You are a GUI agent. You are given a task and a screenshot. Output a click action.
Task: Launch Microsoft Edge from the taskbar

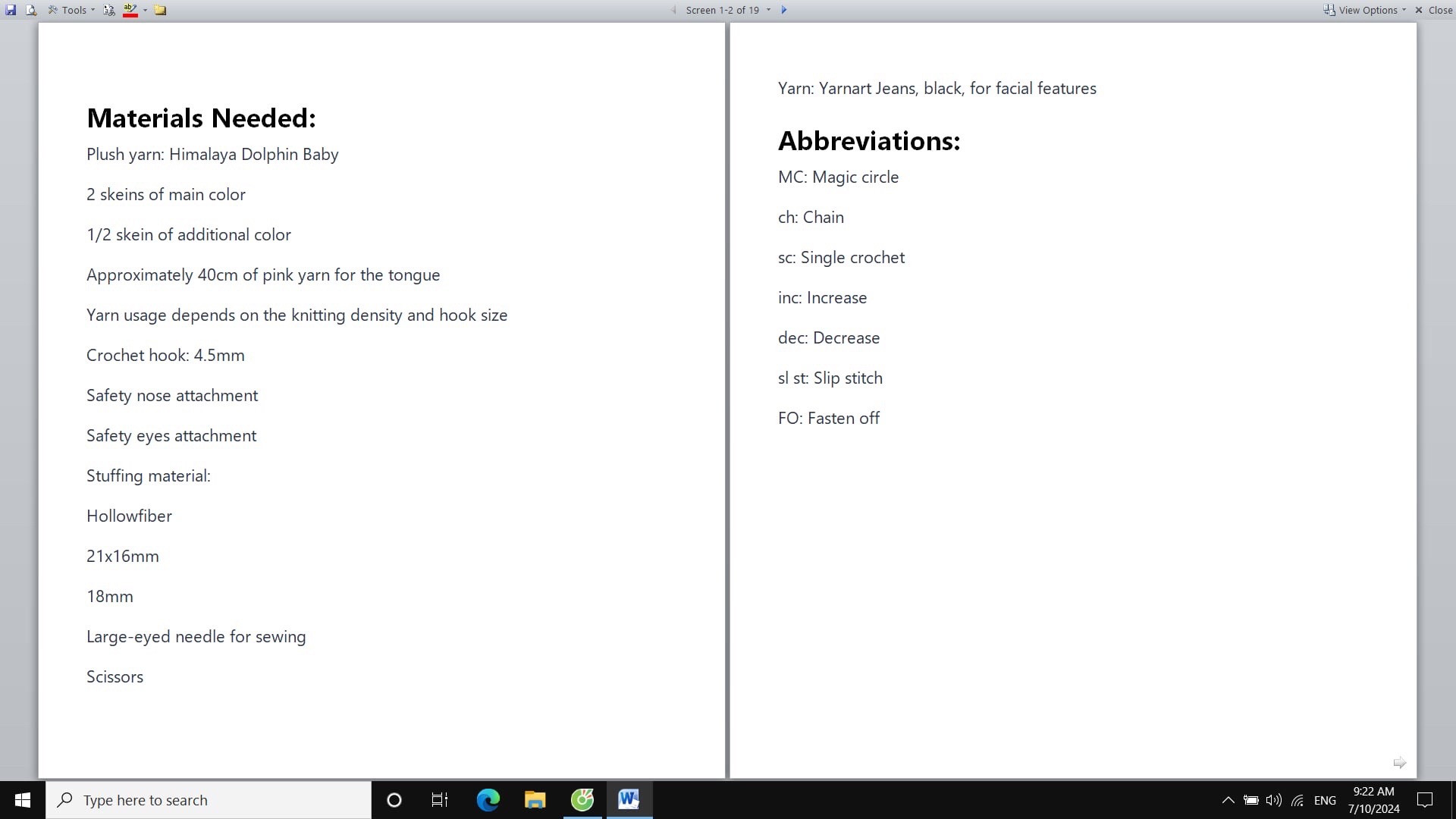coord(488,800)
